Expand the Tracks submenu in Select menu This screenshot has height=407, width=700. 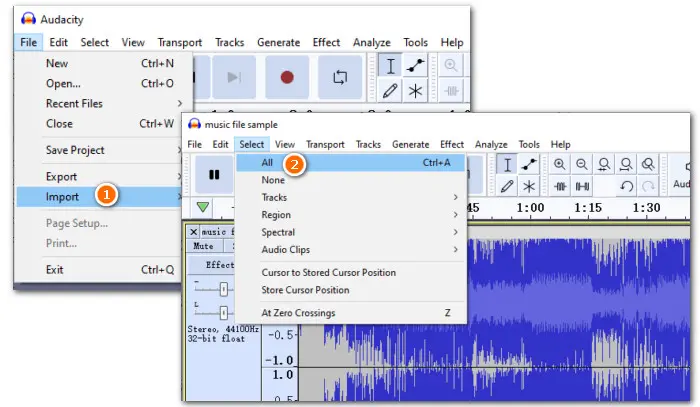351,197
